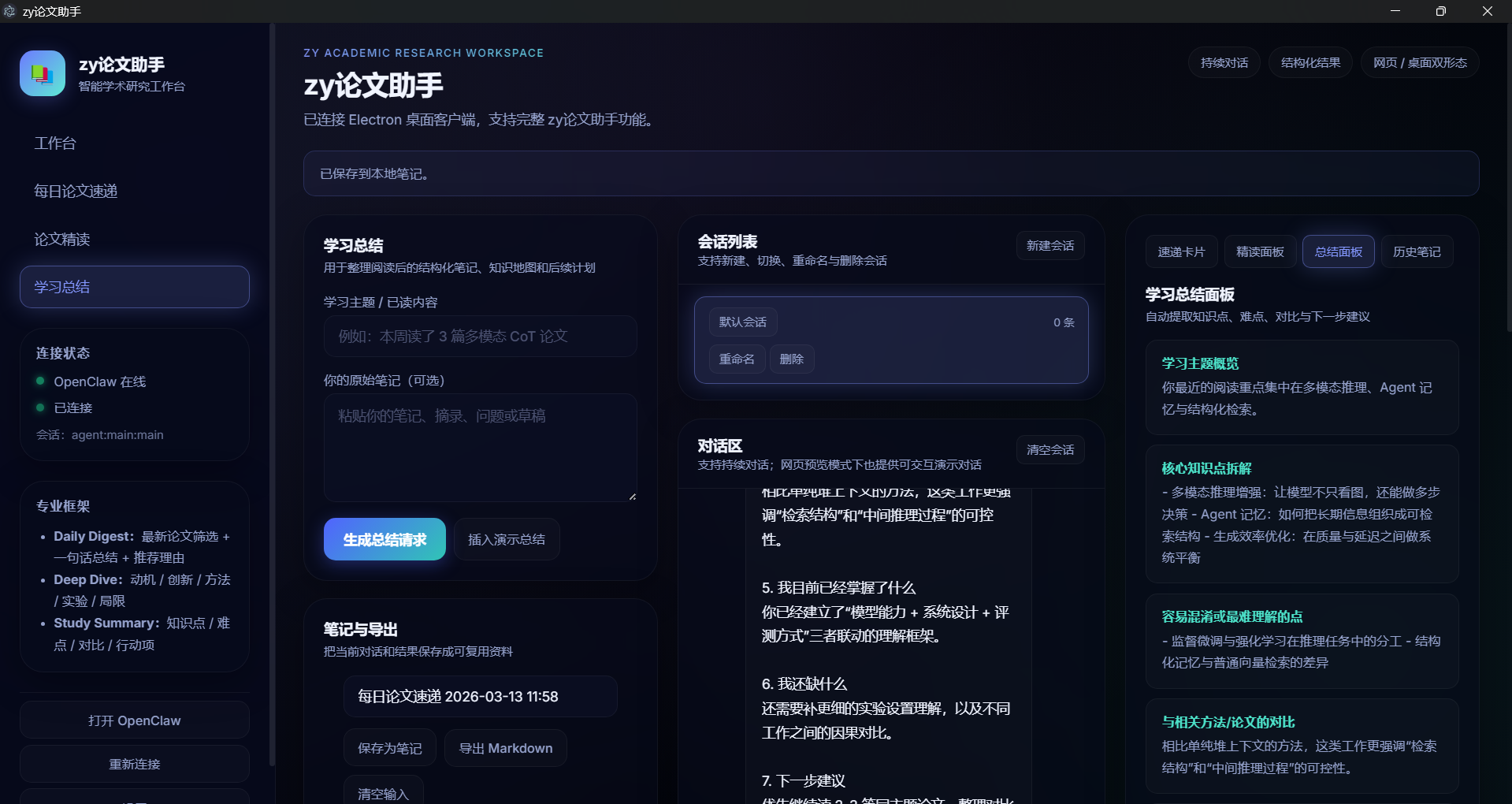Click the main page vertical scrollbar
1512x804 pixels.
click(1509, 177)
